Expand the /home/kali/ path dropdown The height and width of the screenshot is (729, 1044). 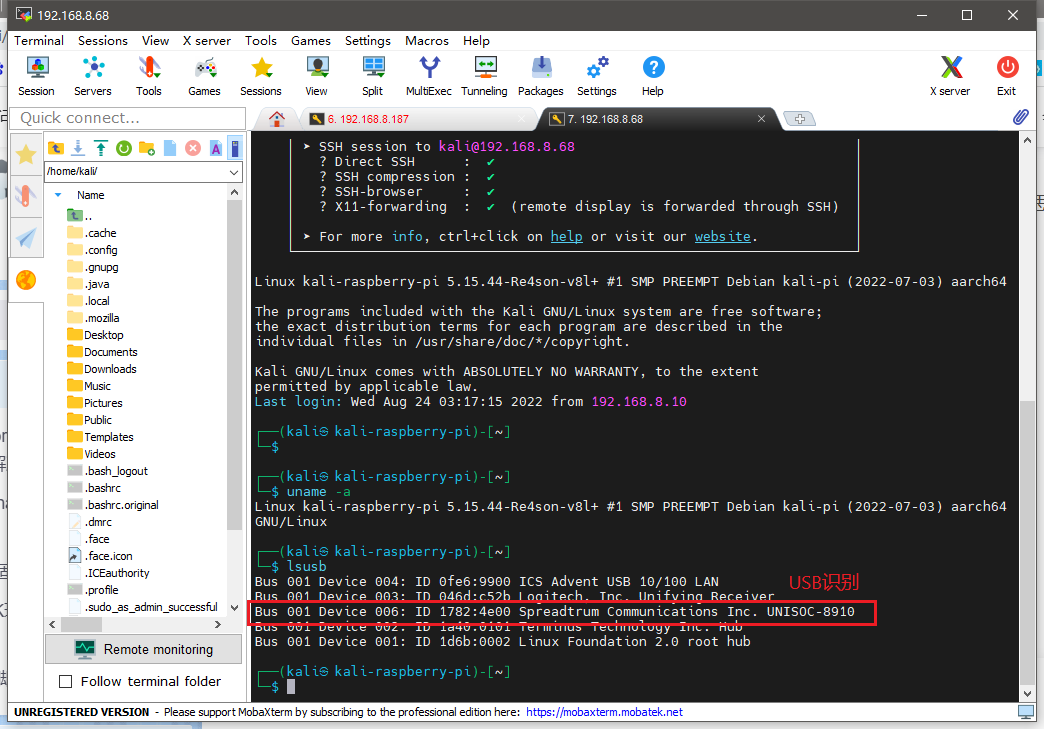click(234, 172)
